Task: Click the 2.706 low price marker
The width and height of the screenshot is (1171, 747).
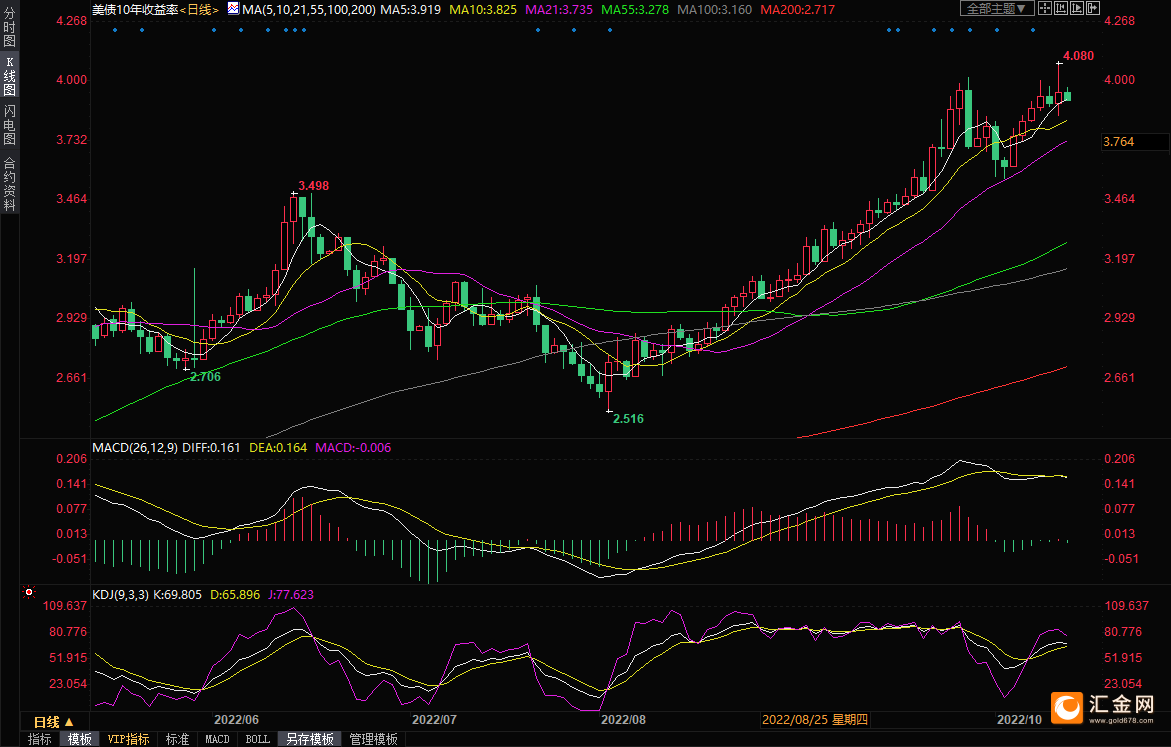Action: click(205, 376)
